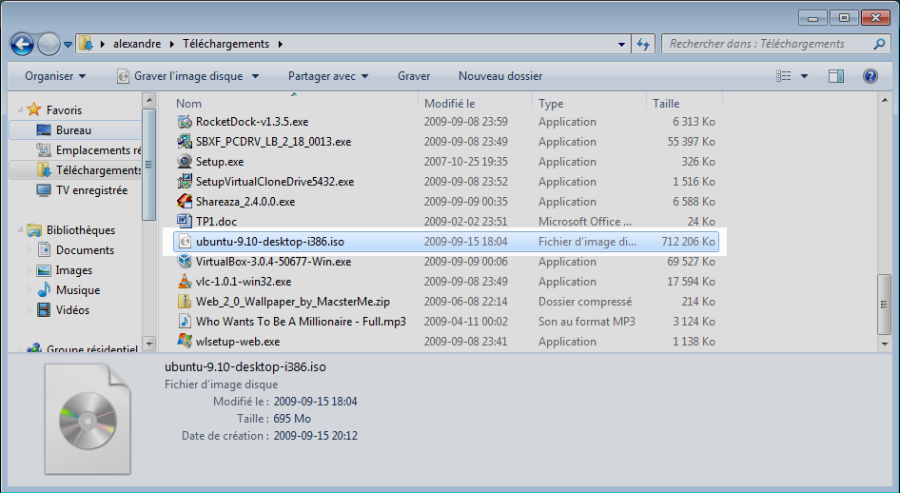Click the 712 206 Ko size cell
Image resolution: width=900 pixels, height=493 pixels.
[688, 242]
